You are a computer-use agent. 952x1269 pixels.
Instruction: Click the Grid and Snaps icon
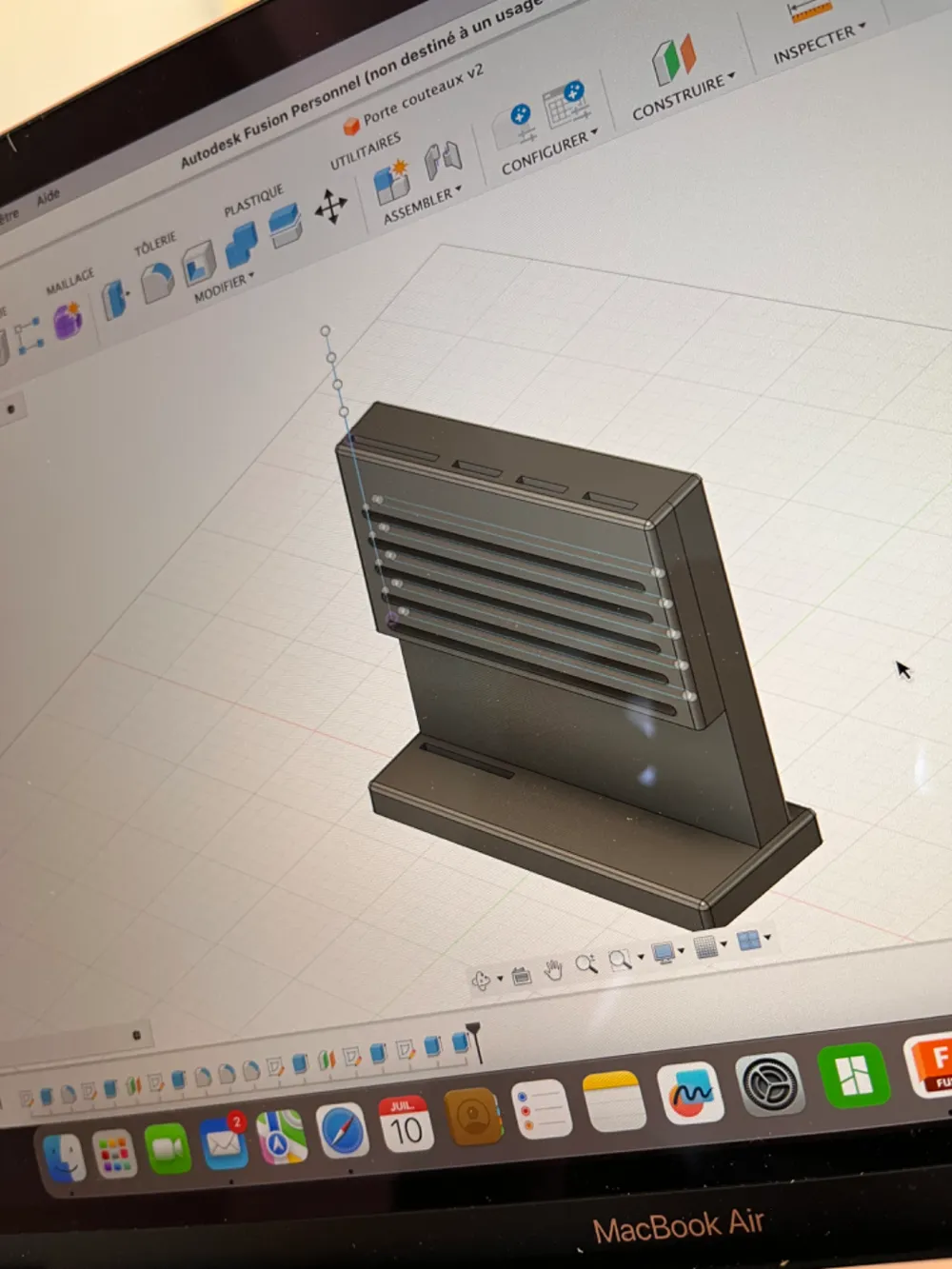pyautogui.click(x=705, y=947)
